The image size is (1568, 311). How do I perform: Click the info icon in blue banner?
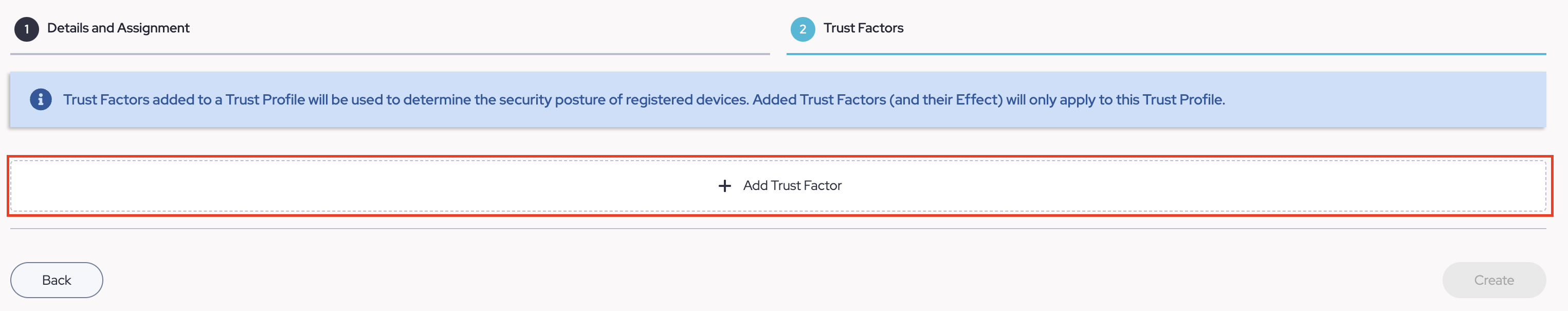pos(41,99)
